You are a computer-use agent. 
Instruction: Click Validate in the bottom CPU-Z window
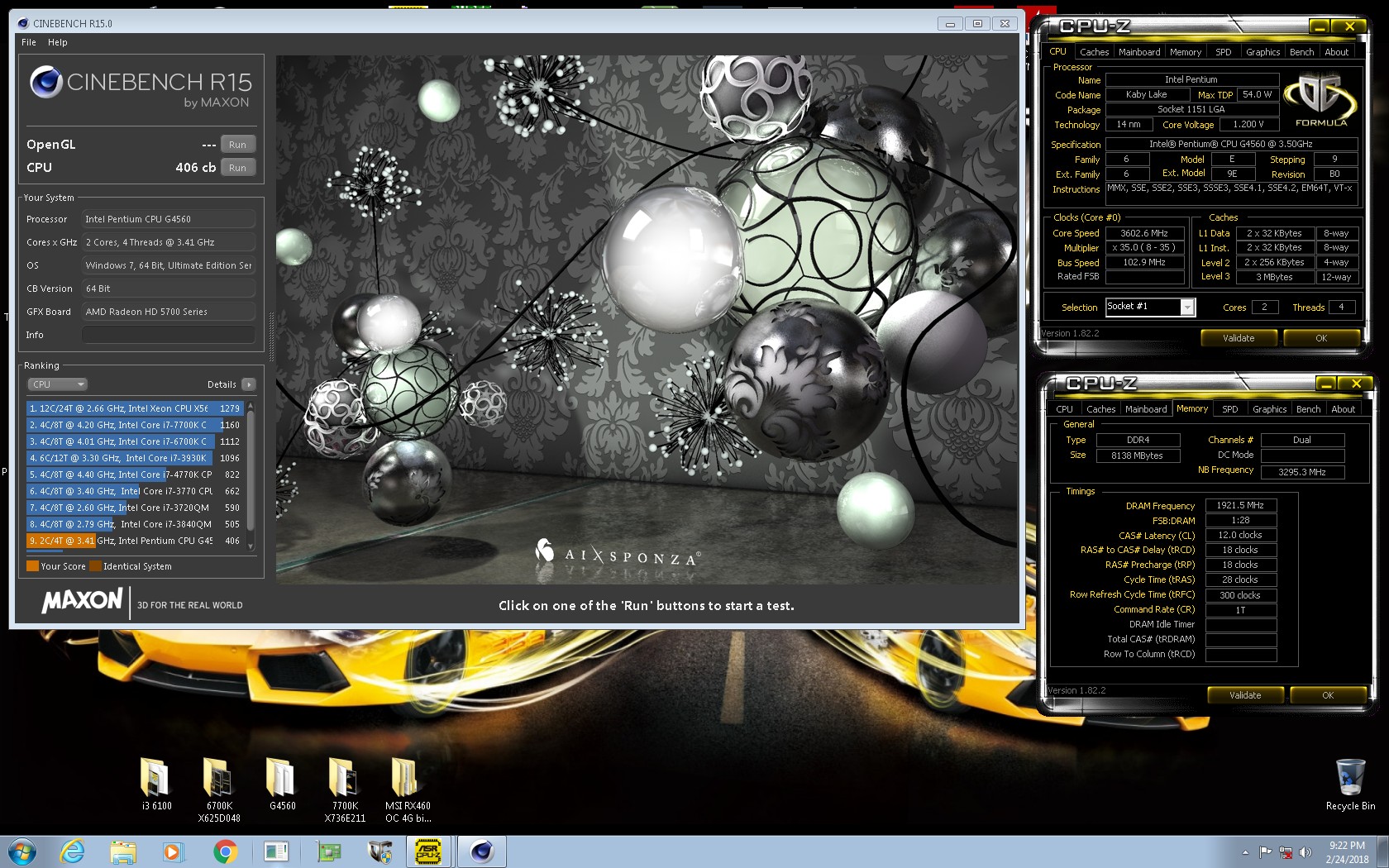coord(1245,695)
